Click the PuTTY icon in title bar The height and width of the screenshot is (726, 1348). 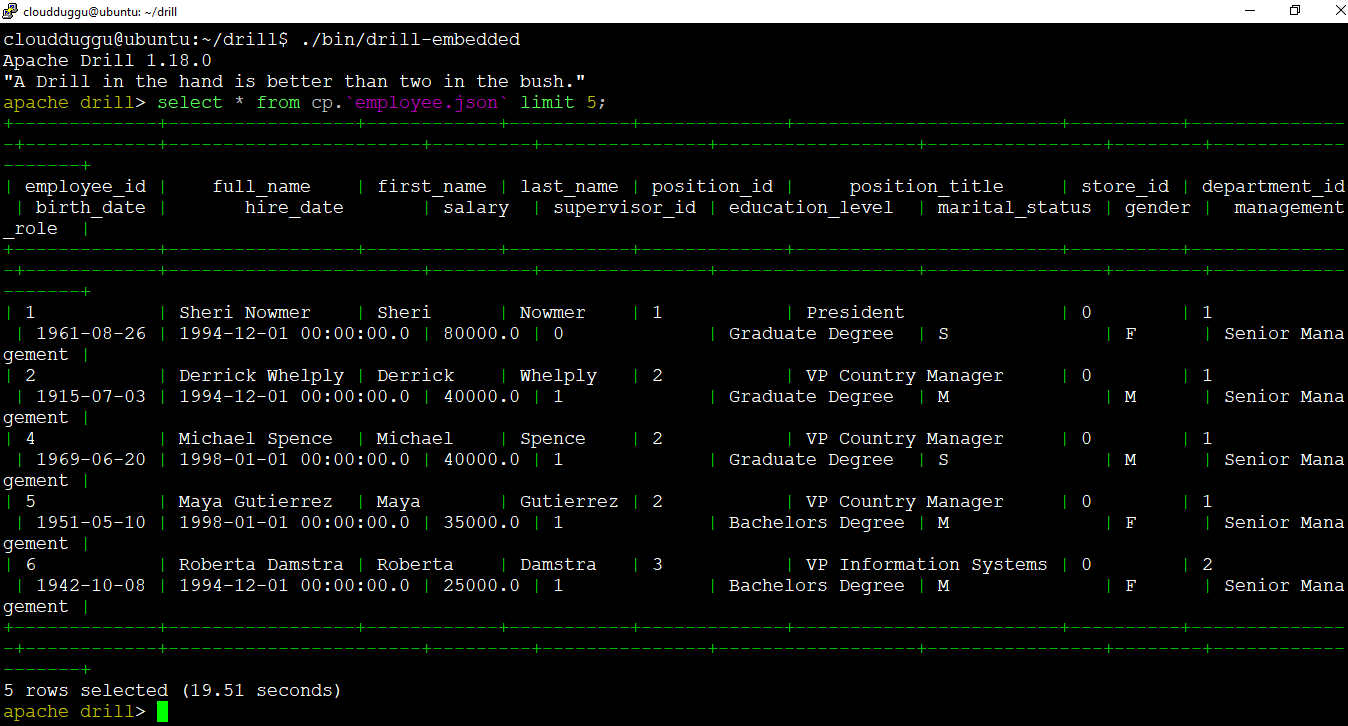9,11
